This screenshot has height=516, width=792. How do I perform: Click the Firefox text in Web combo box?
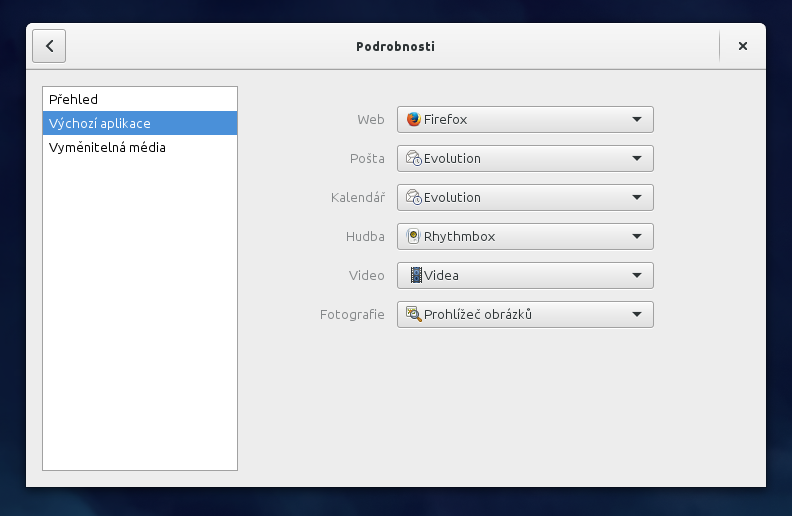pyautogui.click(x=445, y=119)
